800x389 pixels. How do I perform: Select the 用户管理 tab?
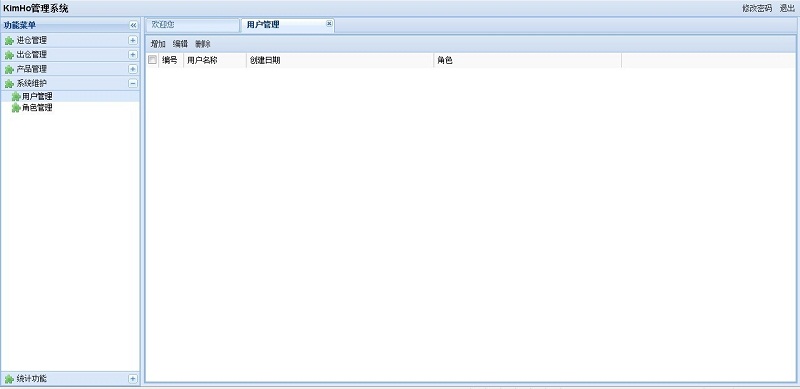coord(287,25)
